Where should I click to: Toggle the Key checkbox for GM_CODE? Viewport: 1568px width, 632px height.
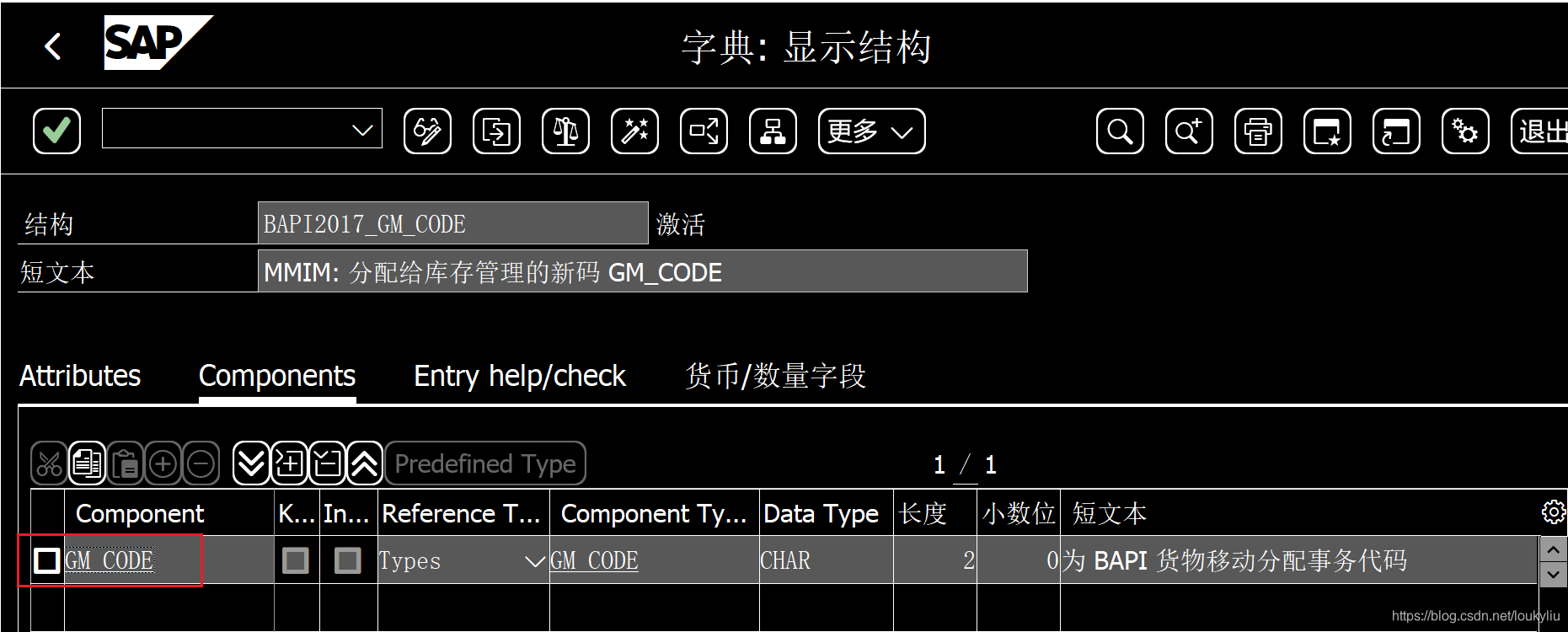point(295,560)
